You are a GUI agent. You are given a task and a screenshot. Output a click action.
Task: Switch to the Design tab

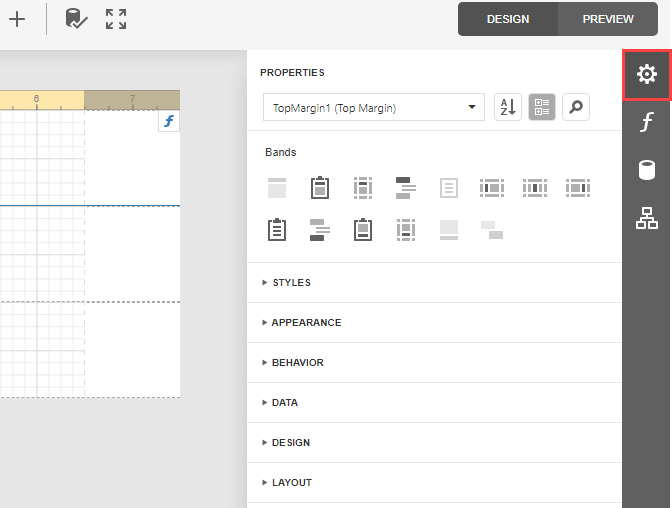tap(508, 19)
